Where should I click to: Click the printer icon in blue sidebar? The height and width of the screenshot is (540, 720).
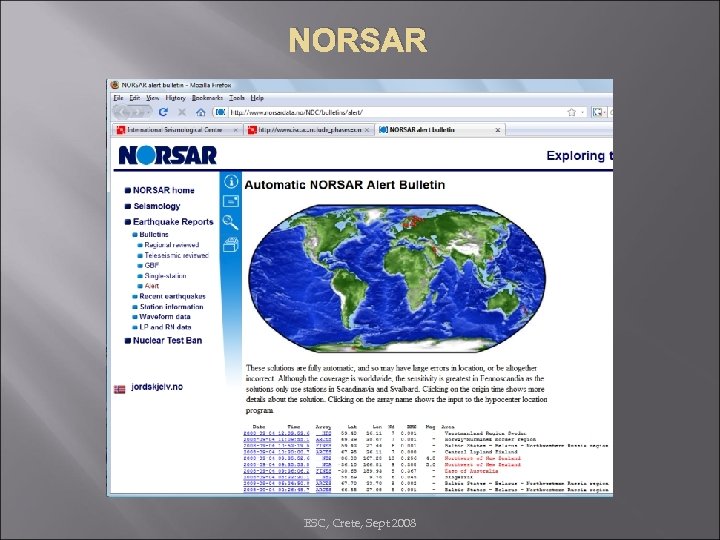pos(231,244)
